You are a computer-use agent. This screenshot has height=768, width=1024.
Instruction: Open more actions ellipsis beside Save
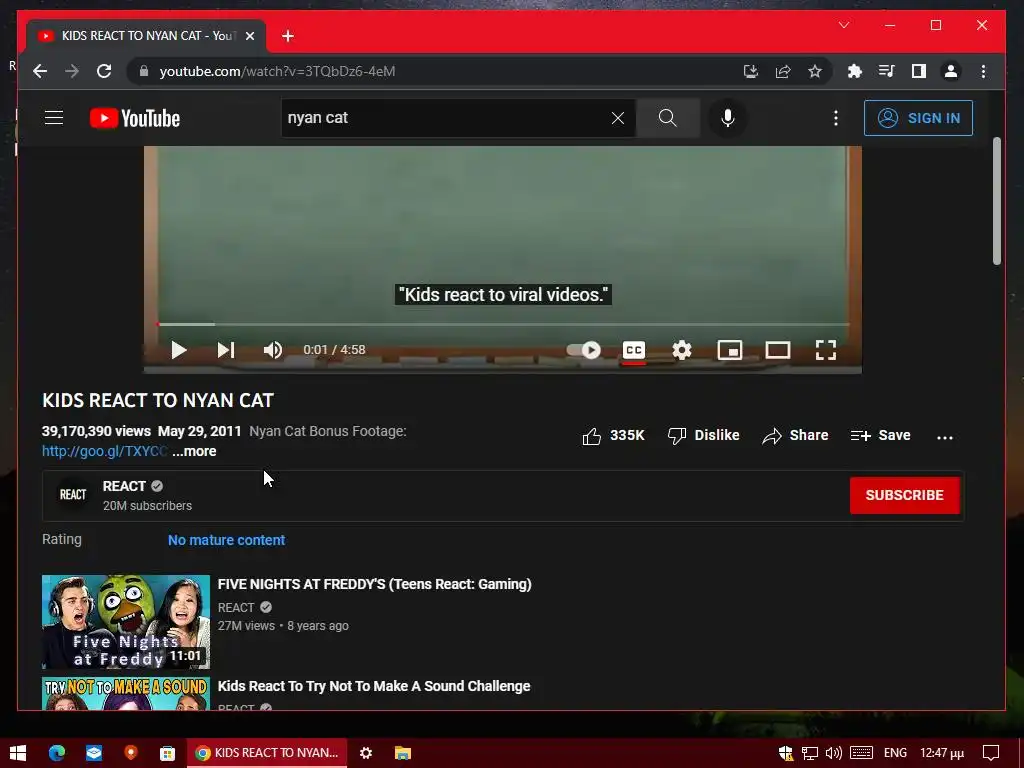945,437
